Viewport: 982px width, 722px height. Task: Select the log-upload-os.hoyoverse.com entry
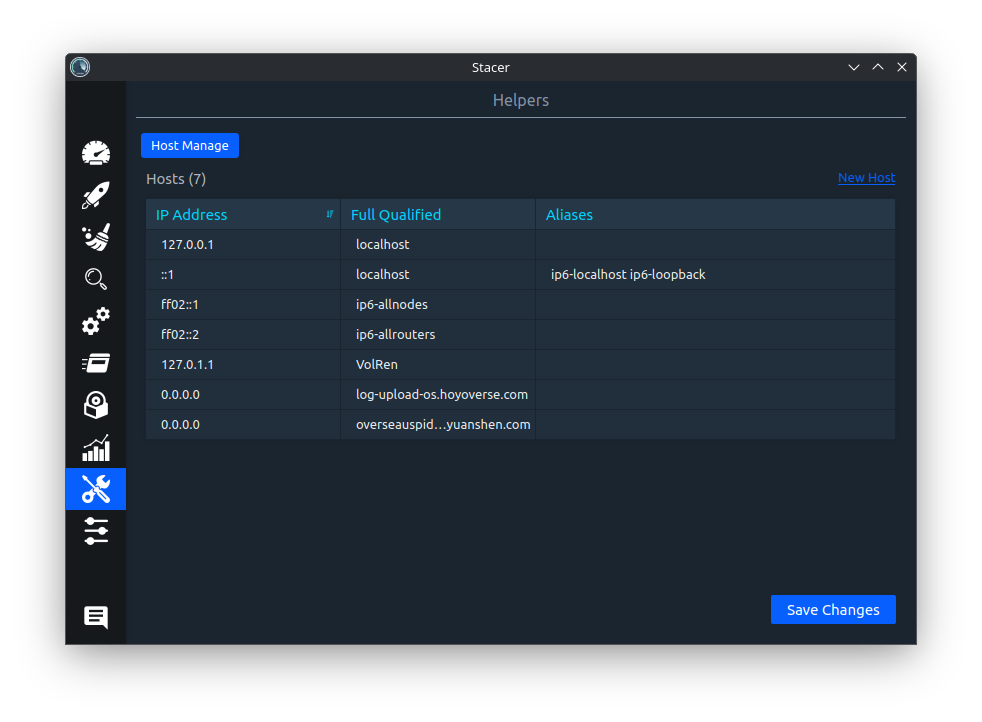(x=441, y=395)
